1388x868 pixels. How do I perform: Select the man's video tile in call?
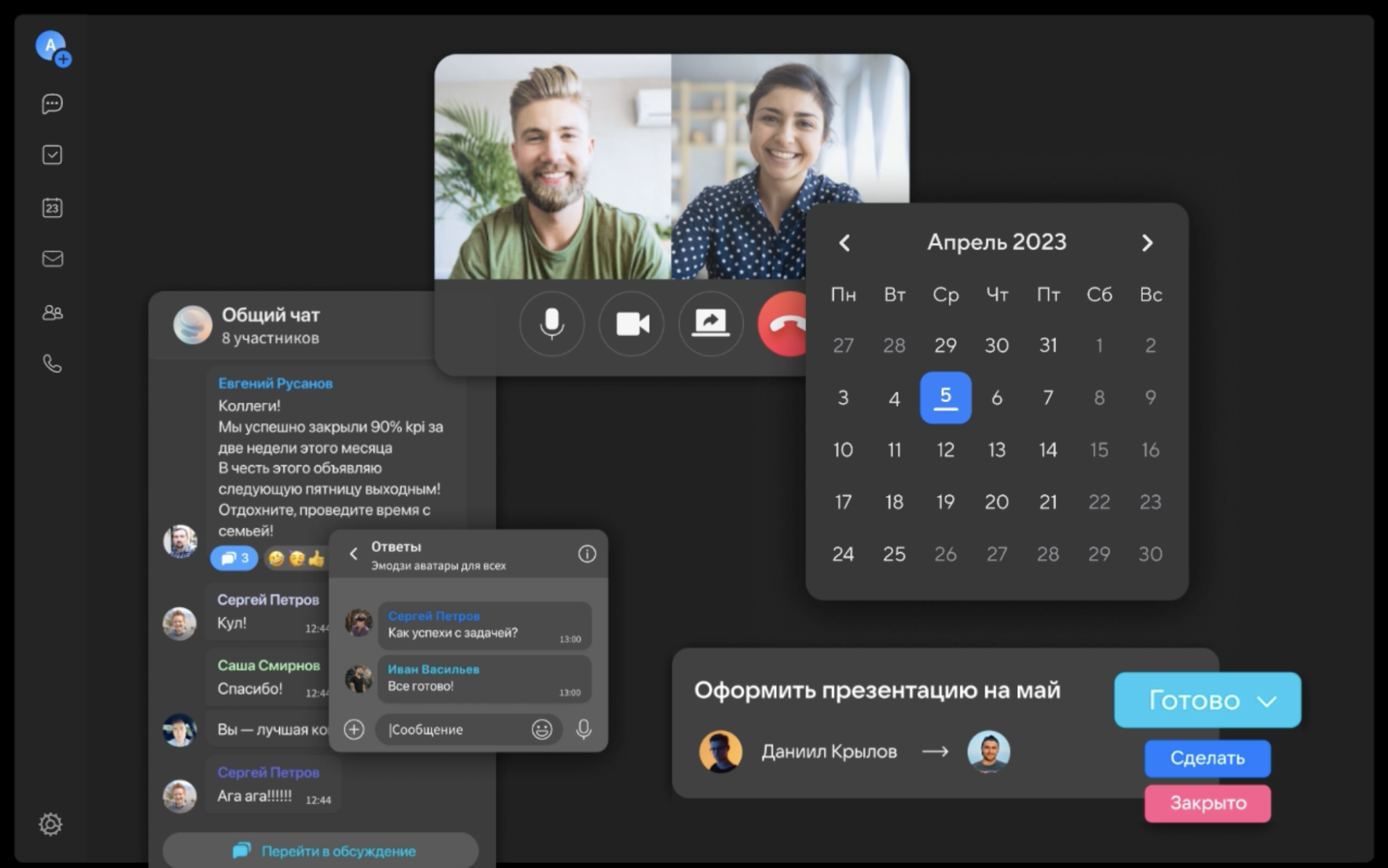[x=553, y=167]
